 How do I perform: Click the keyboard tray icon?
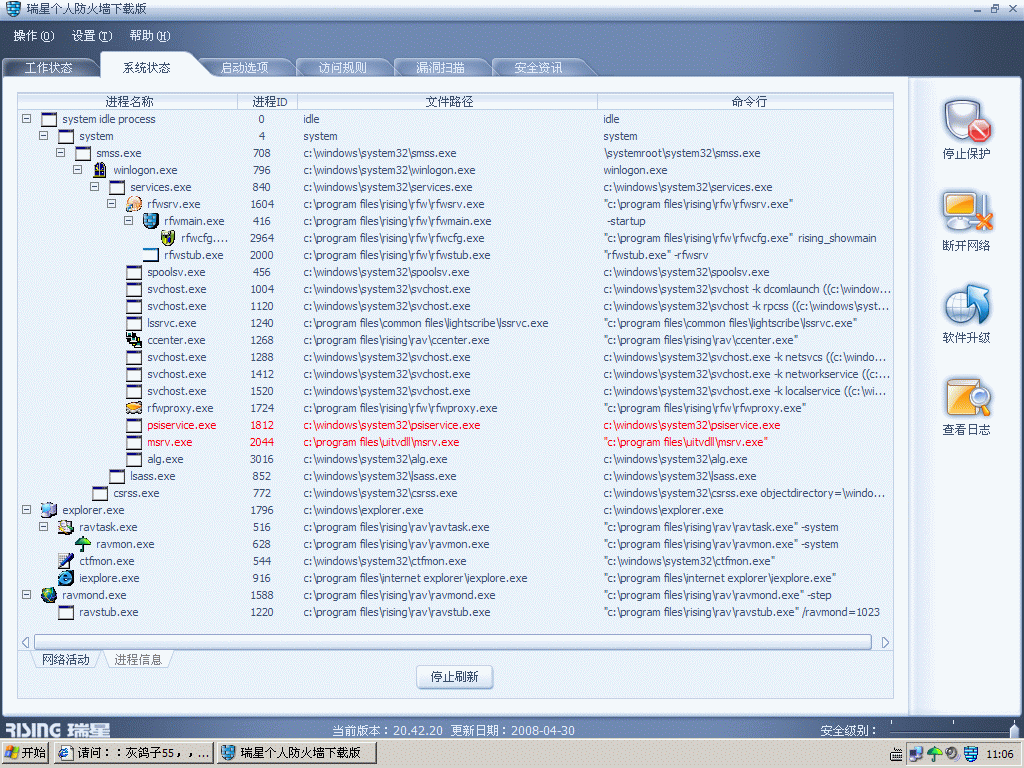pos(897,754)
